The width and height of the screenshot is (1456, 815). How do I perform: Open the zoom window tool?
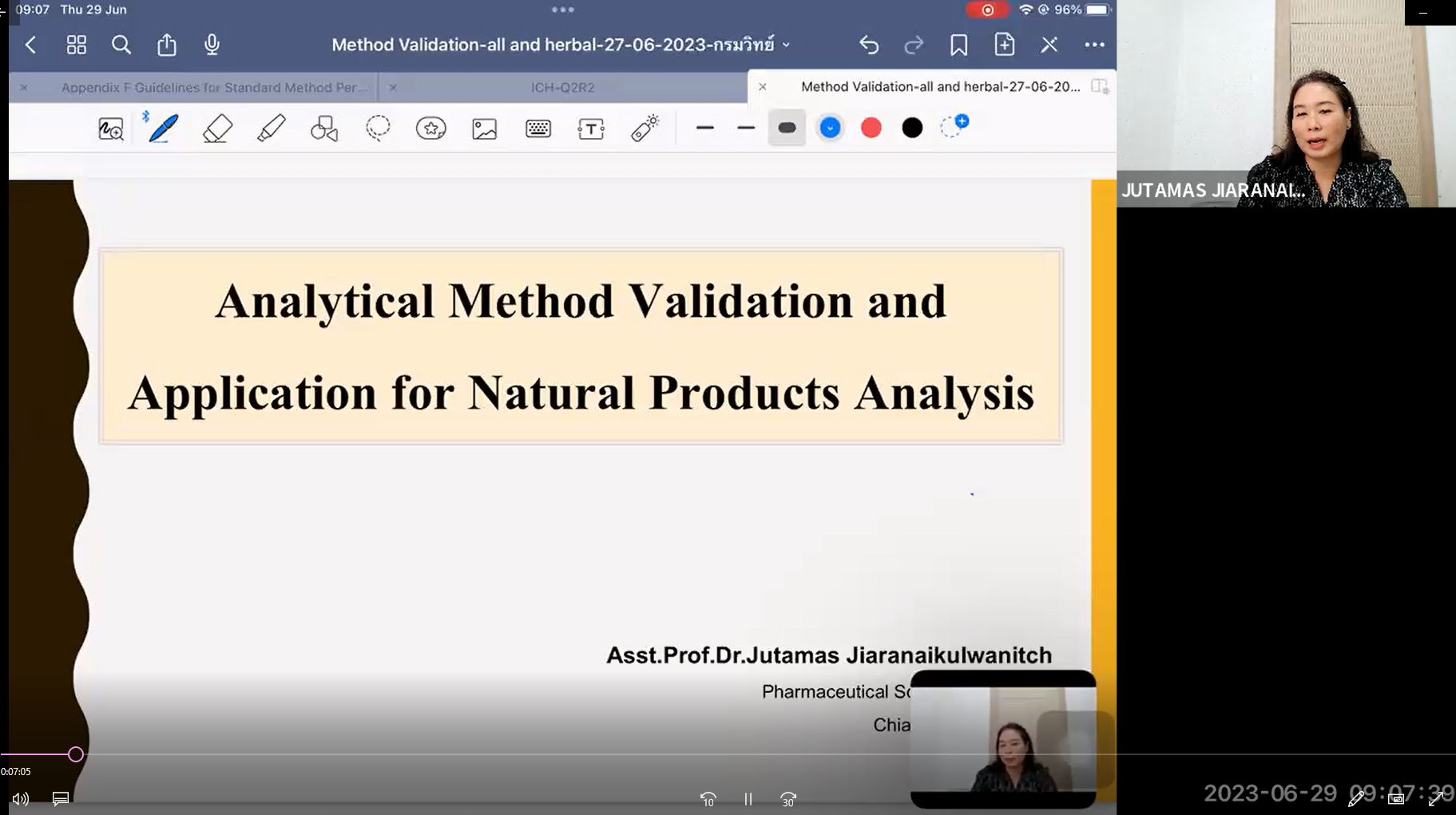point(111,129)
